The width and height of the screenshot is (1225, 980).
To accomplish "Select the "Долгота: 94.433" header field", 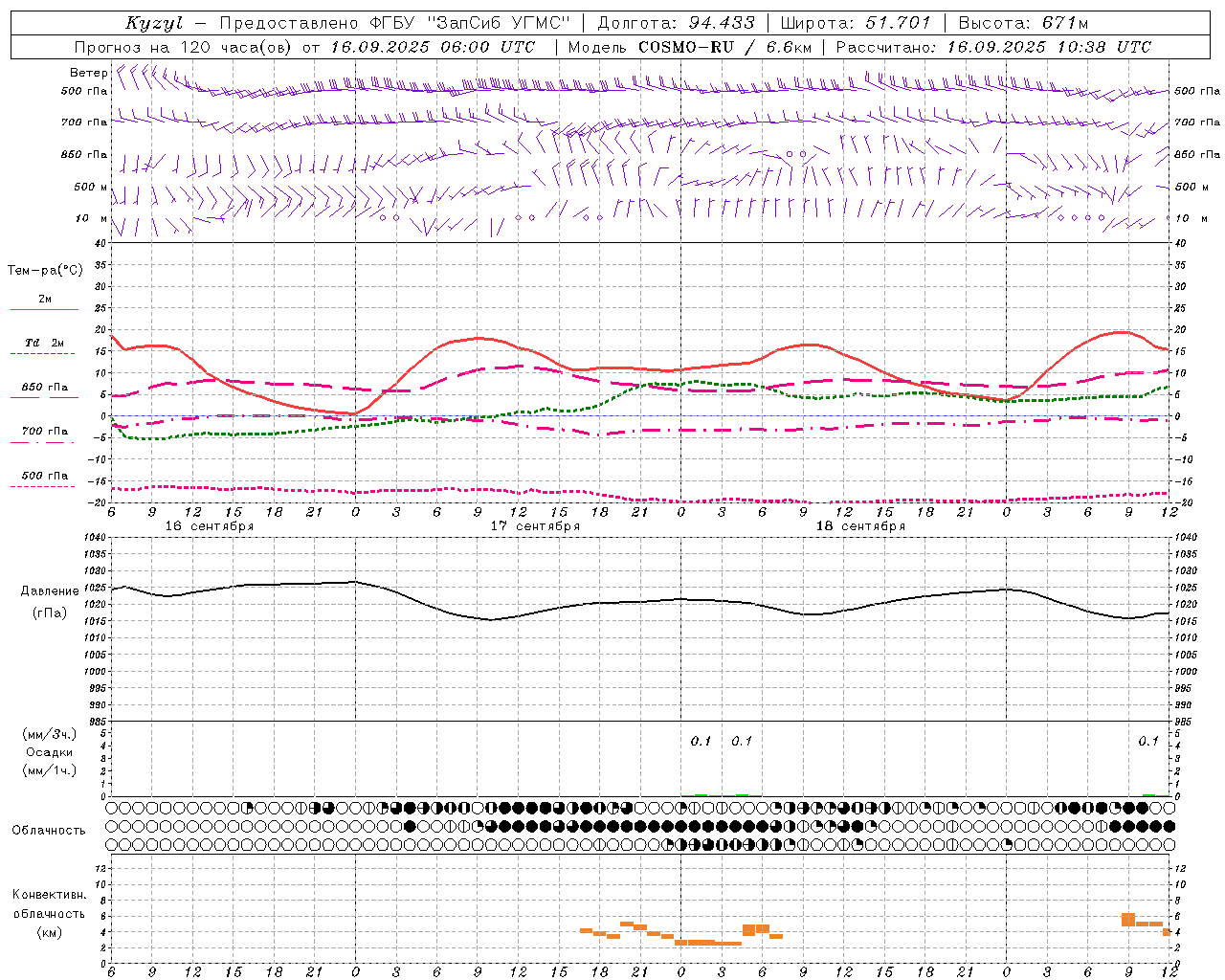I will [x=676, y=23].
